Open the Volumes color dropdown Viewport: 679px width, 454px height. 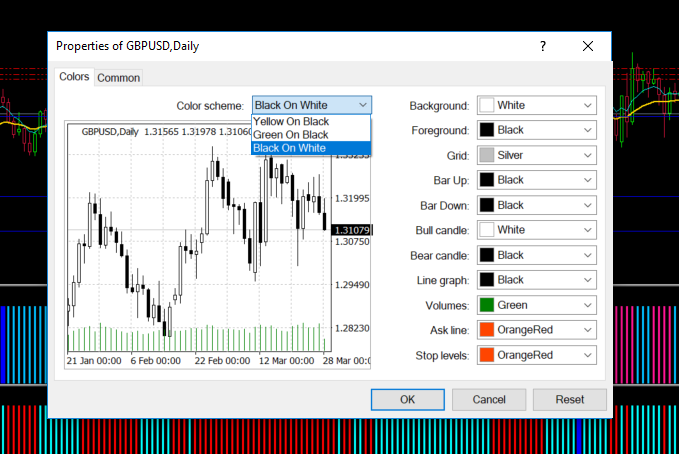(537, 305)
